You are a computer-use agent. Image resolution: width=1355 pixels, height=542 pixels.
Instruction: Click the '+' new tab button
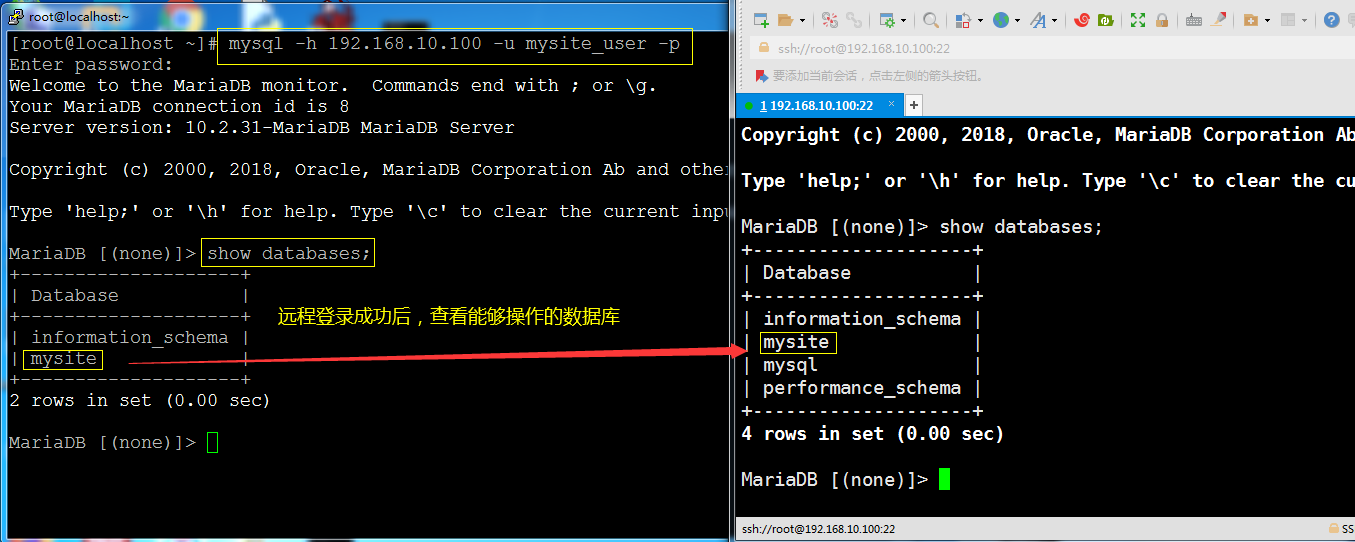(x=913, y=105)
